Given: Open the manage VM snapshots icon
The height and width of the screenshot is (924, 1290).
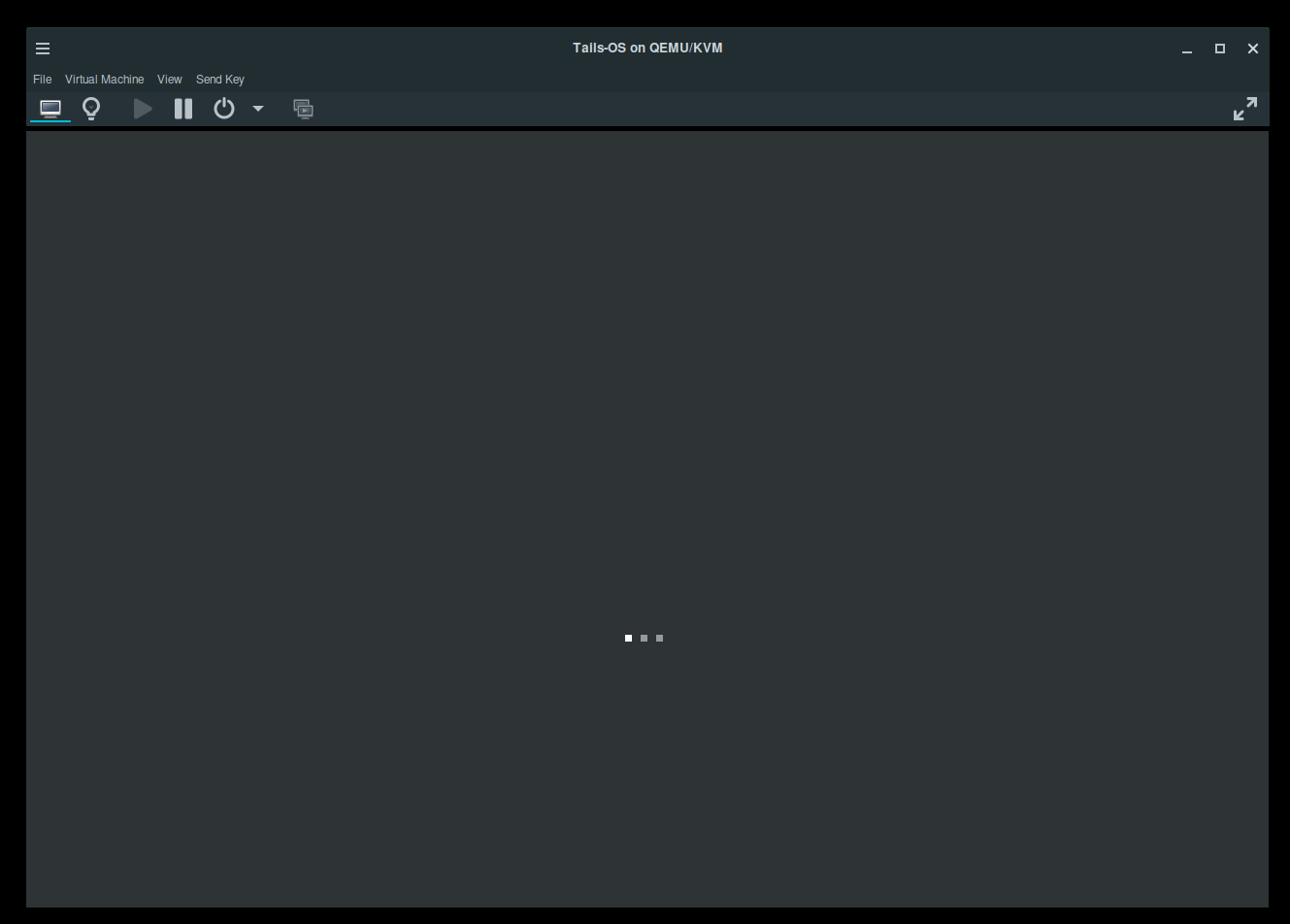Looking at the screenshot, I should point(304,109).
